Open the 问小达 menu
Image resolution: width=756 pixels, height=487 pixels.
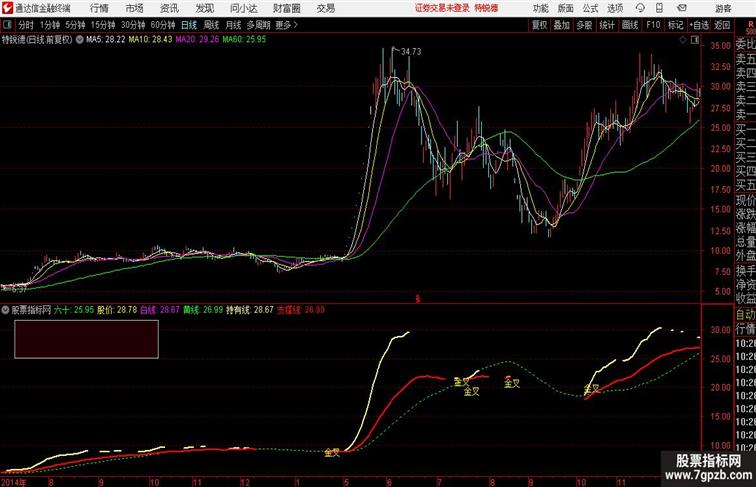tap(243, 8)
